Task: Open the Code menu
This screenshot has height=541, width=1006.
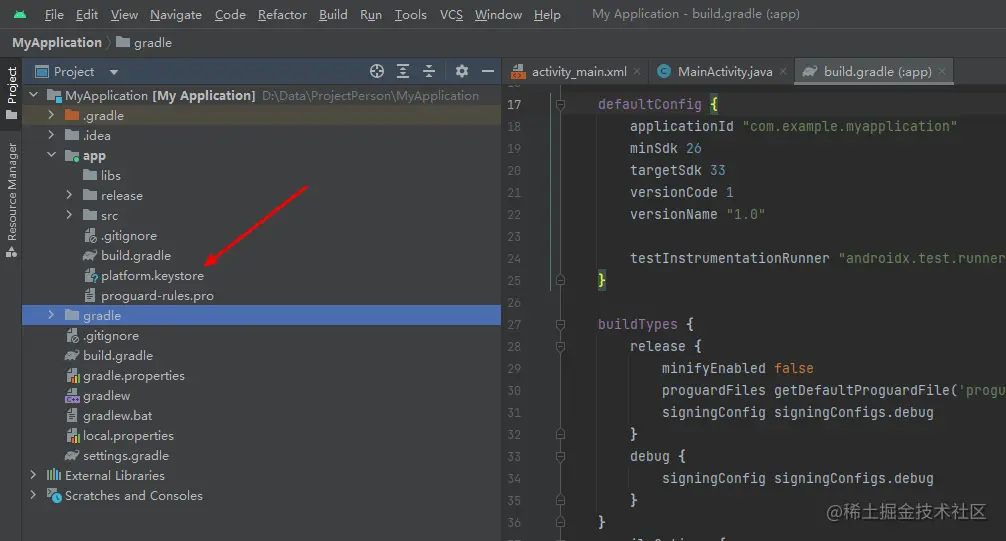Action: click(230, 14)
